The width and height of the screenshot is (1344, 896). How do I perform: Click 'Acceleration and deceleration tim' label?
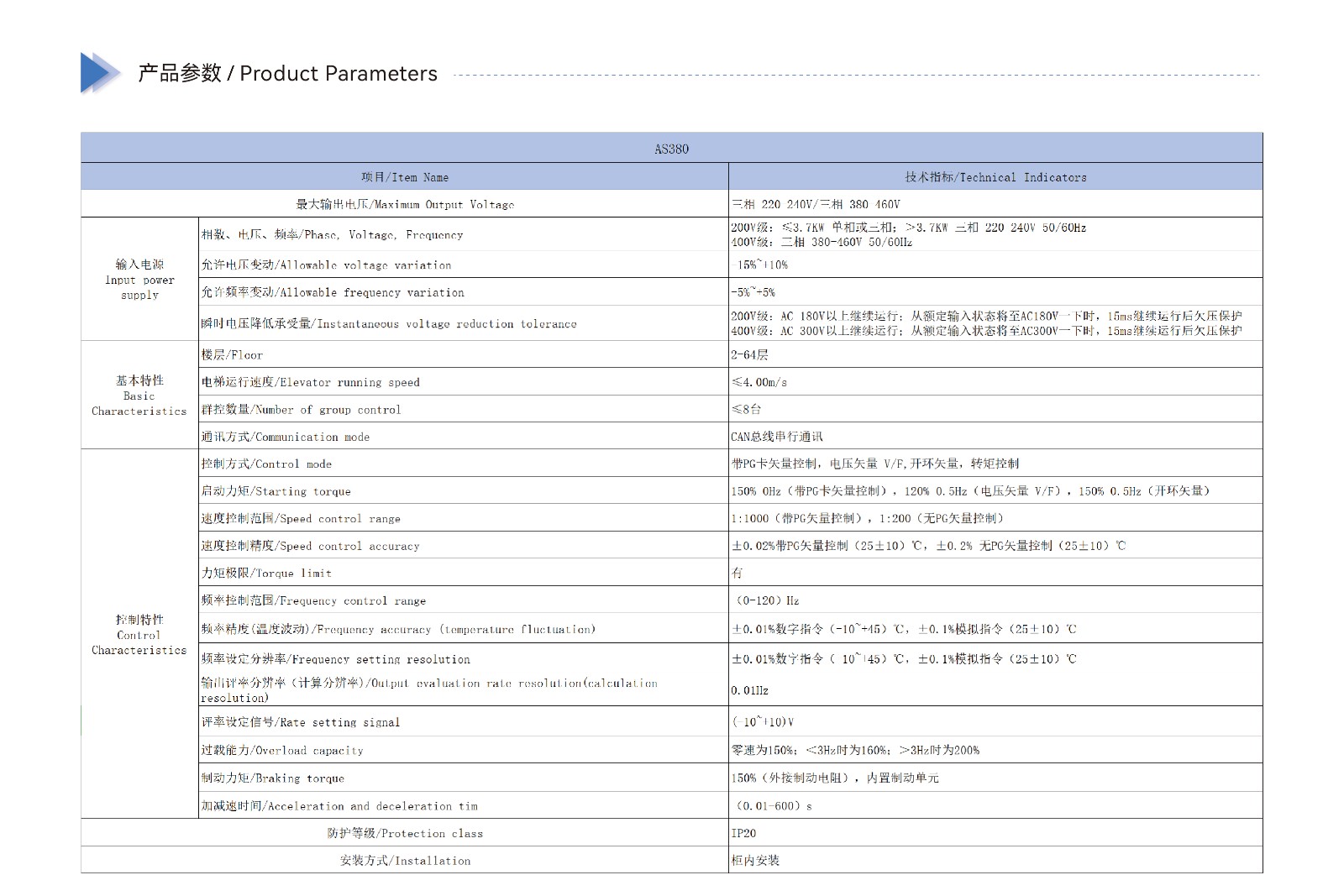tap(339, 805)
